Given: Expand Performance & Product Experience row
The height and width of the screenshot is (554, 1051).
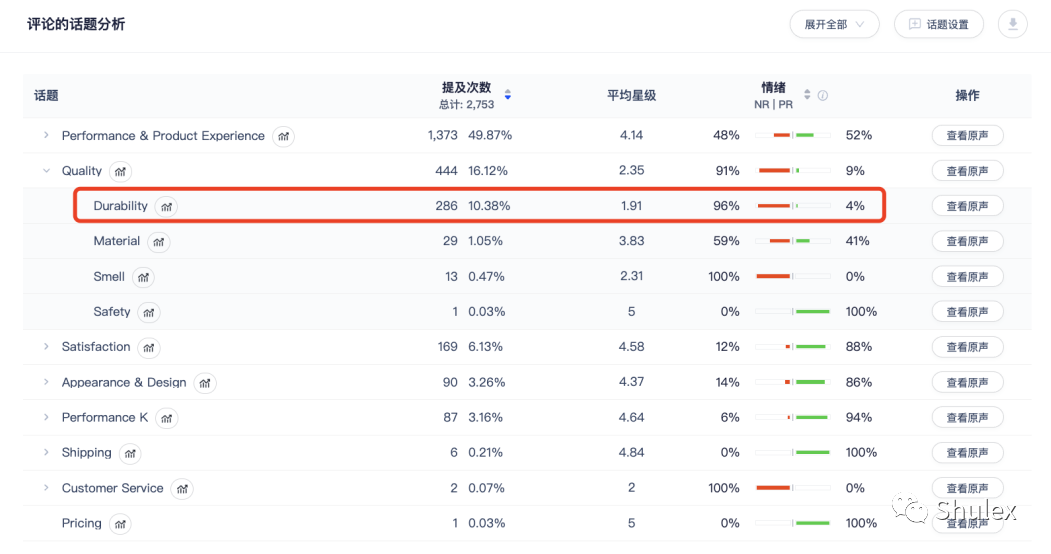Looking at the screenshot, I should 46,135.
